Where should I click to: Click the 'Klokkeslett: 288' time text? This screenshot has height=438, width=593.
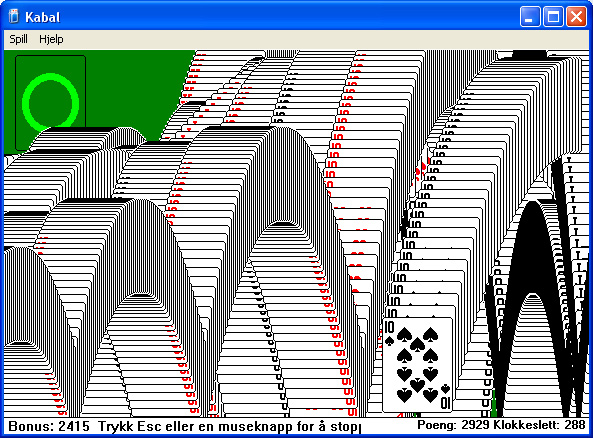[539, 425]
